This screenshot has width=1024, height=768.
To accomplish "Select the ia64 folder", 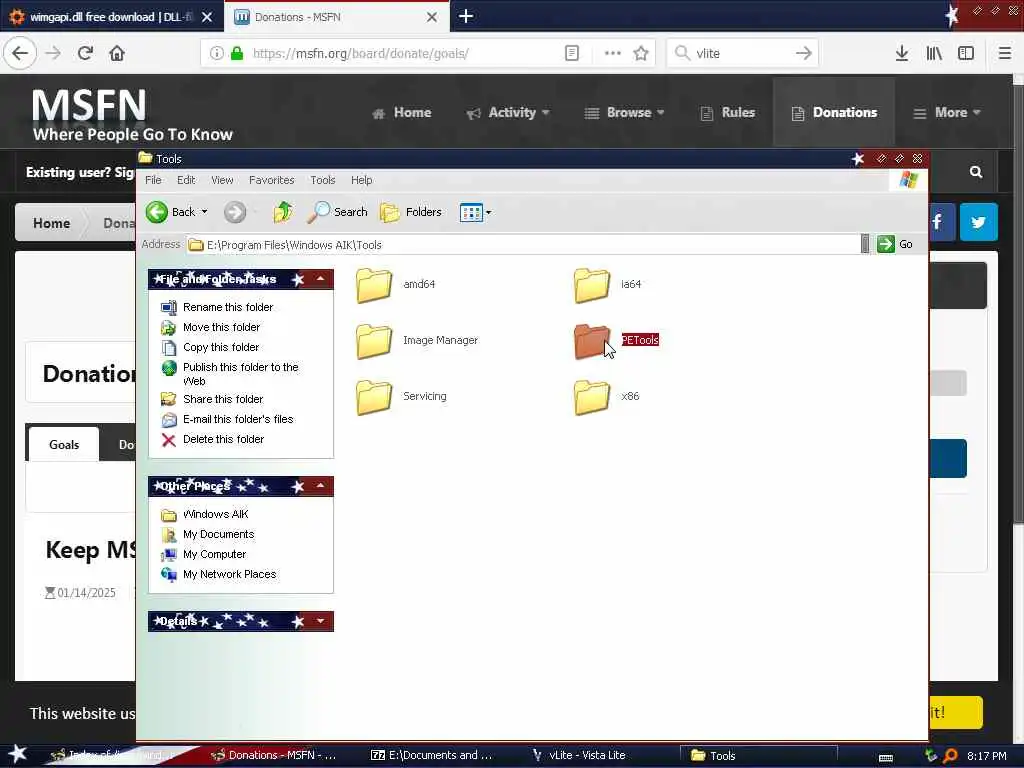I will point(608,285).
